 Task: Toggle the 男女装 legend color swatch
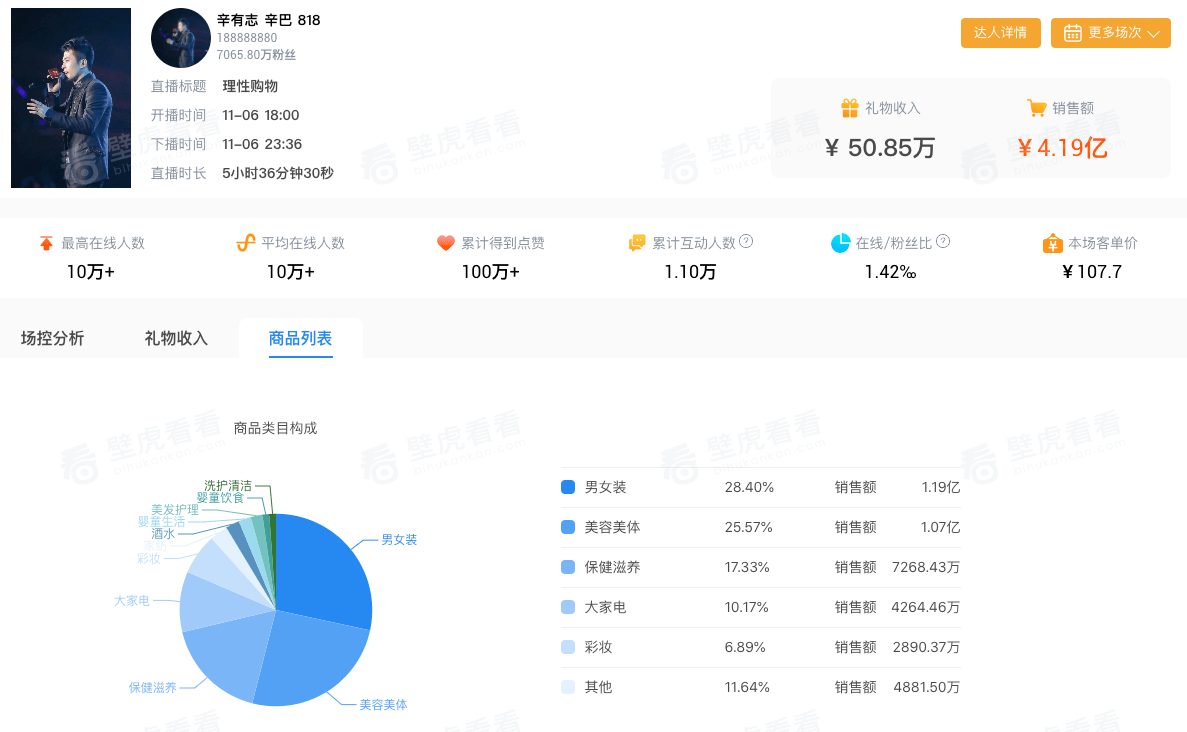coord(568,487)
